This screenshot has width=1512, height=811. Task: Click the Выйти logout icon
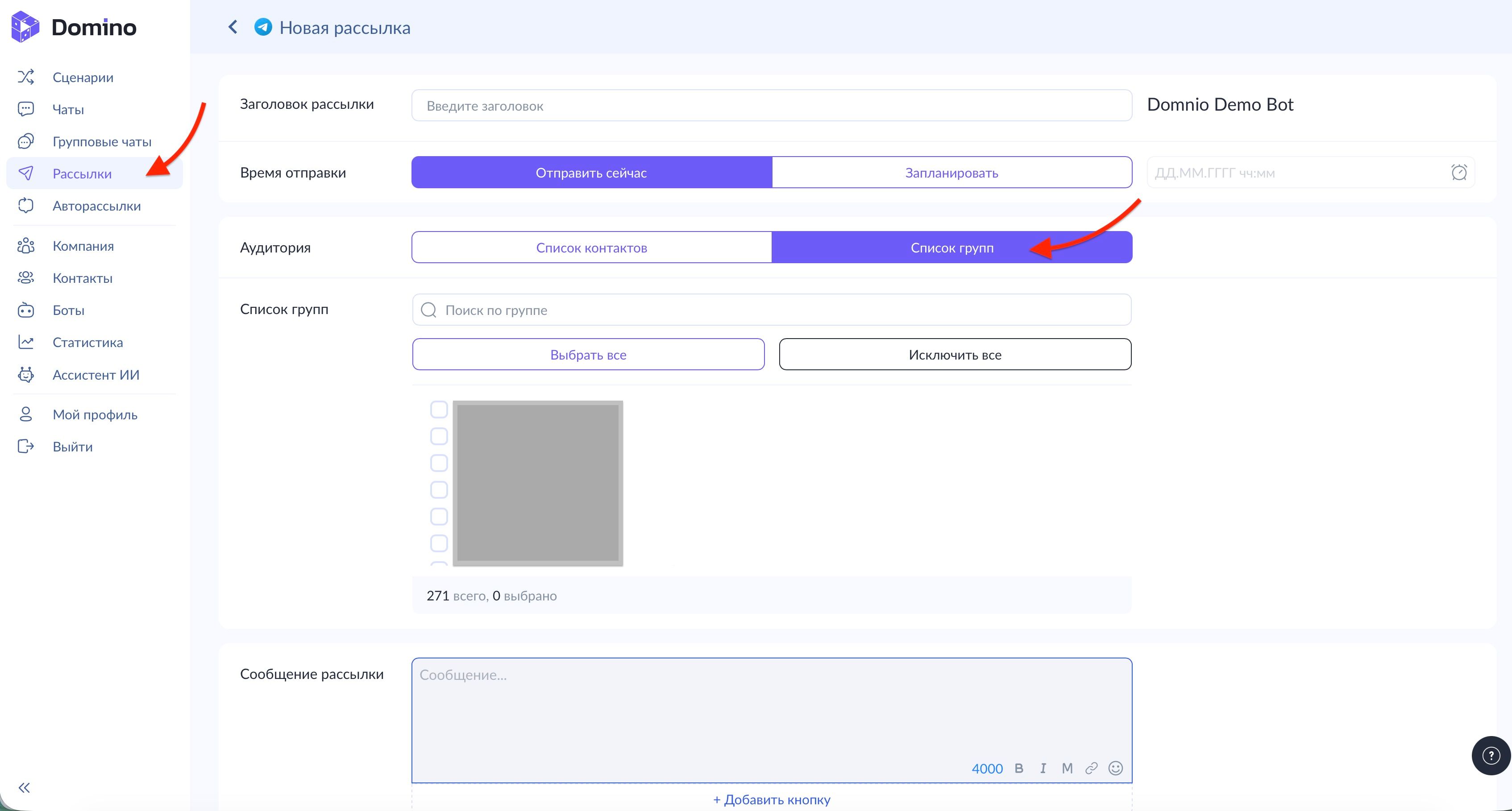pos(26,447)
